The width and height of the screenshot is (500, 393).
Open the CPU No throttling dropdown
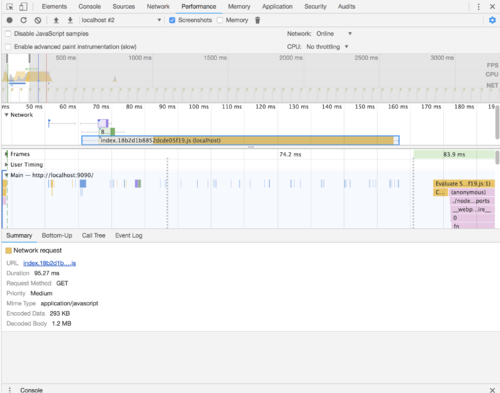(327, 47)
